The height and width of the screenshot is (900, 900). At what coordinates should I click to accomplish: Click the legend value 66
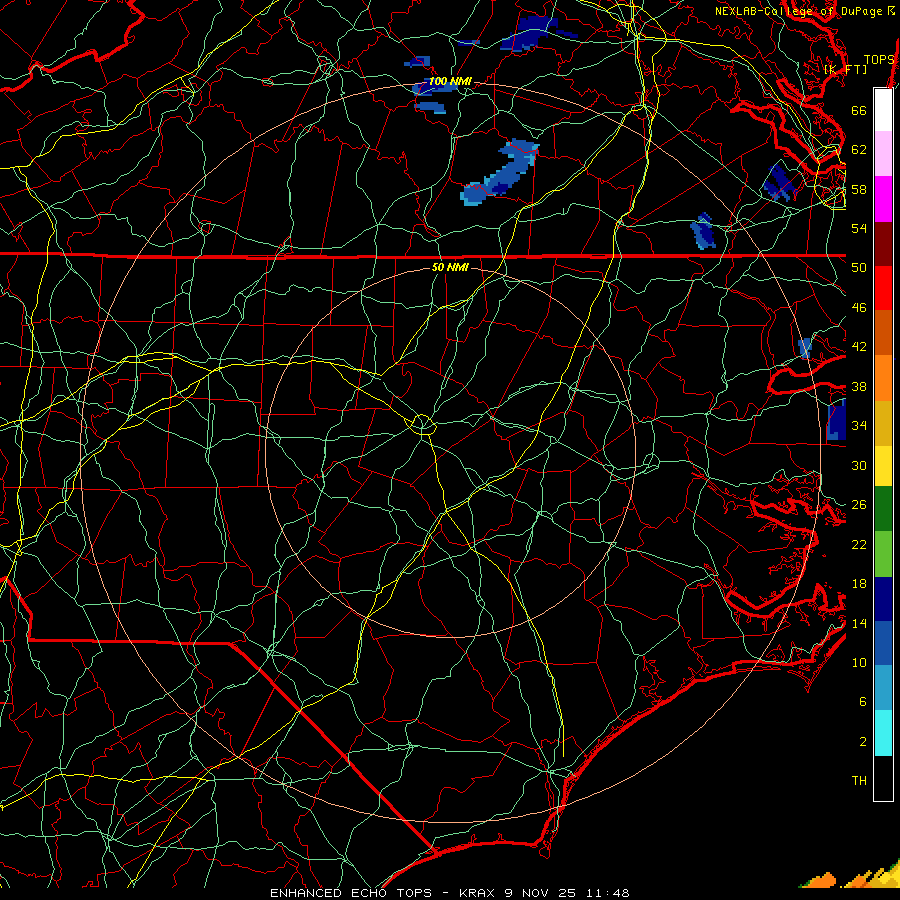(859, 110)
